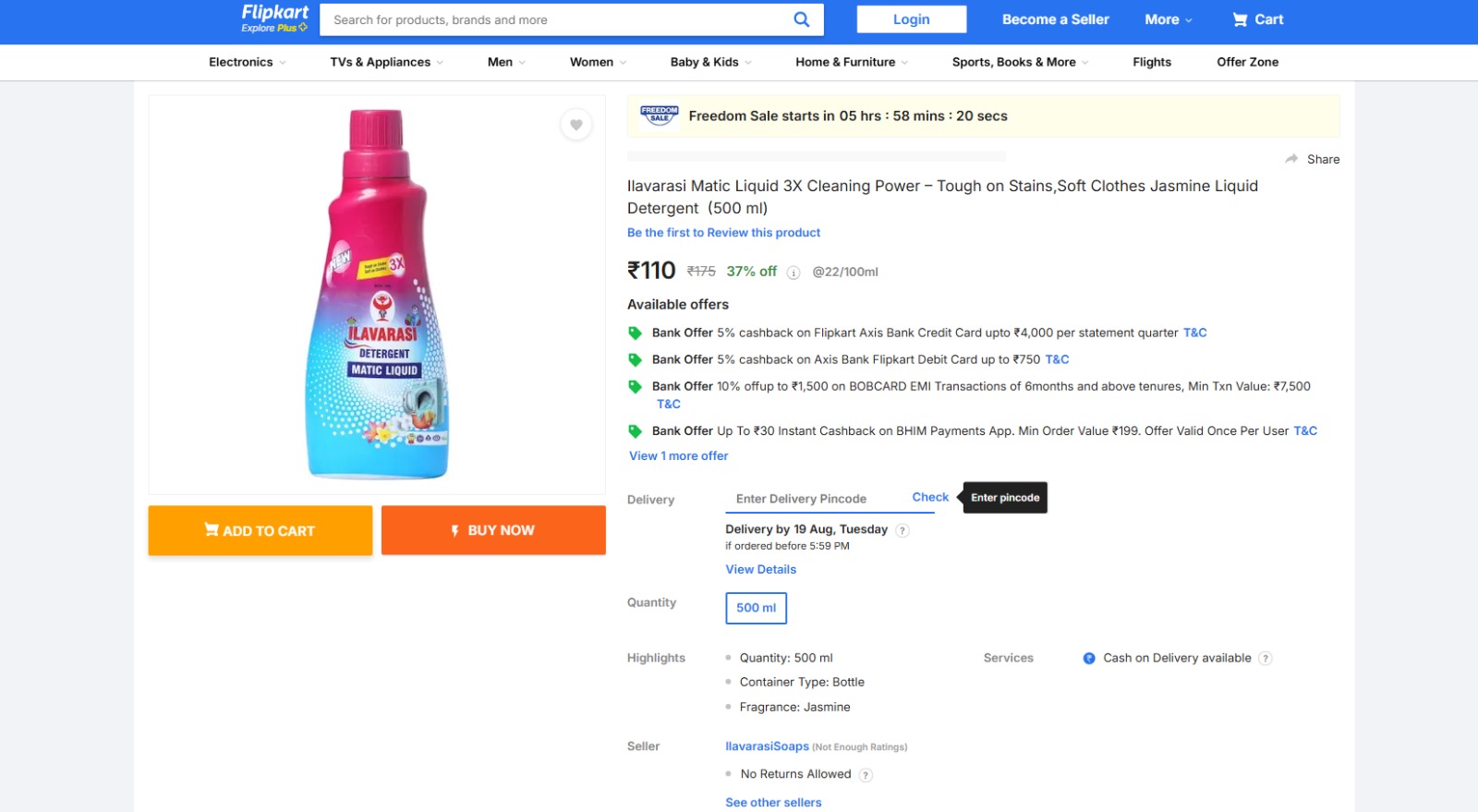This screenshot has width=1478, height=812.
Task: Click help icon beside Cash on Delivery
Action: tap(1266, 659)
